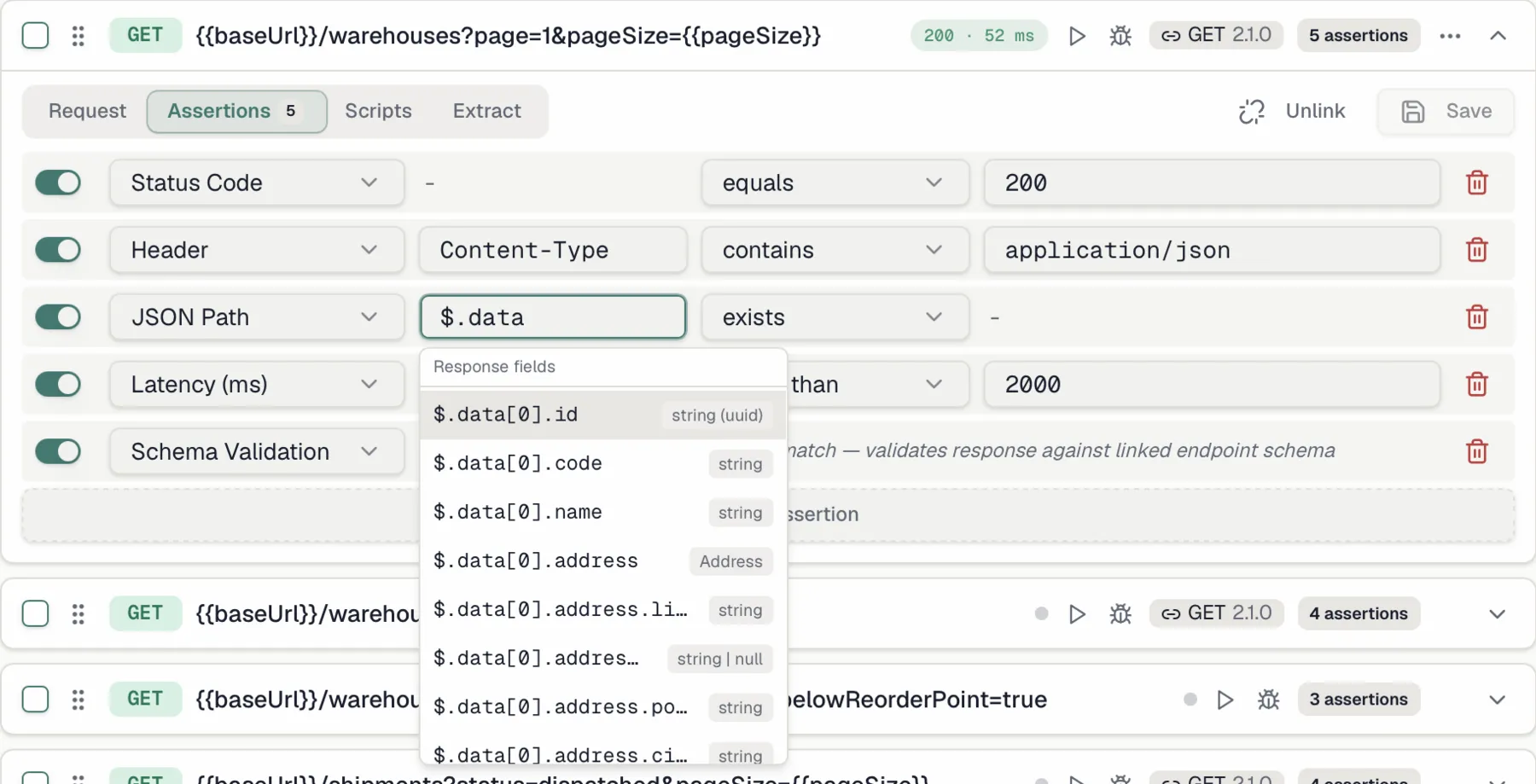This screenshot has height=784, width=1536.
Task: Click the GET 2.1.0 link badge on first request
Action: [1216, 35]
